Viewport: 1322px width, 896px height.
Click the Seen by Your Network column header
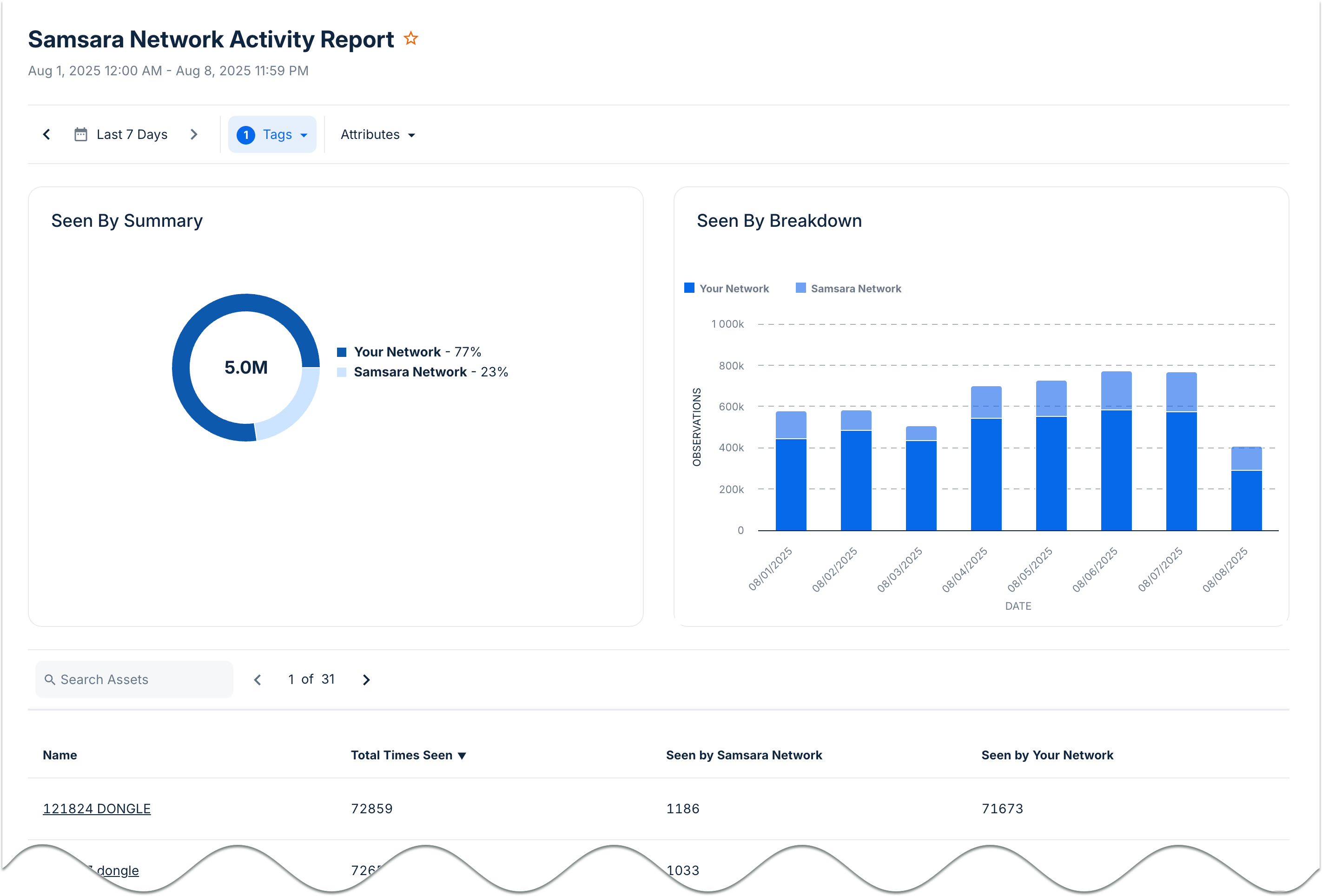pyautogui.click(x=1047, y=755)
